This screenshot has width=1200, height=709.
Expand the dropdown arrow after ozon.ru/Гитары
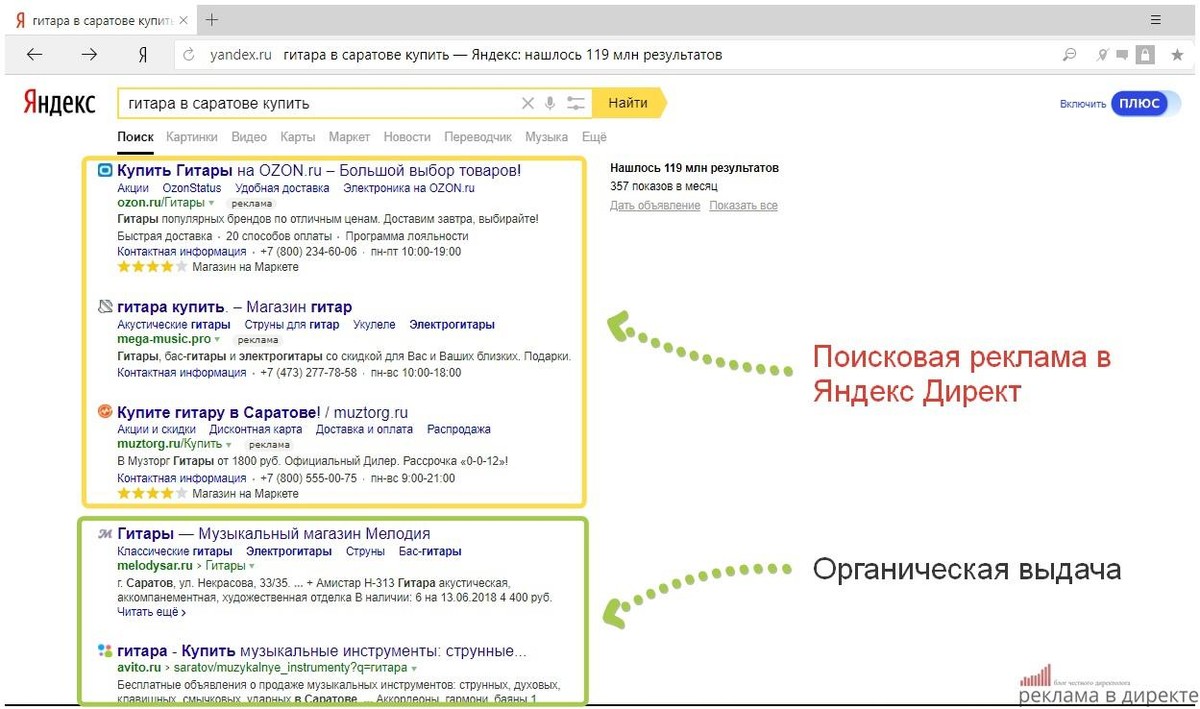pyautogui.click(x=212, y=204)
